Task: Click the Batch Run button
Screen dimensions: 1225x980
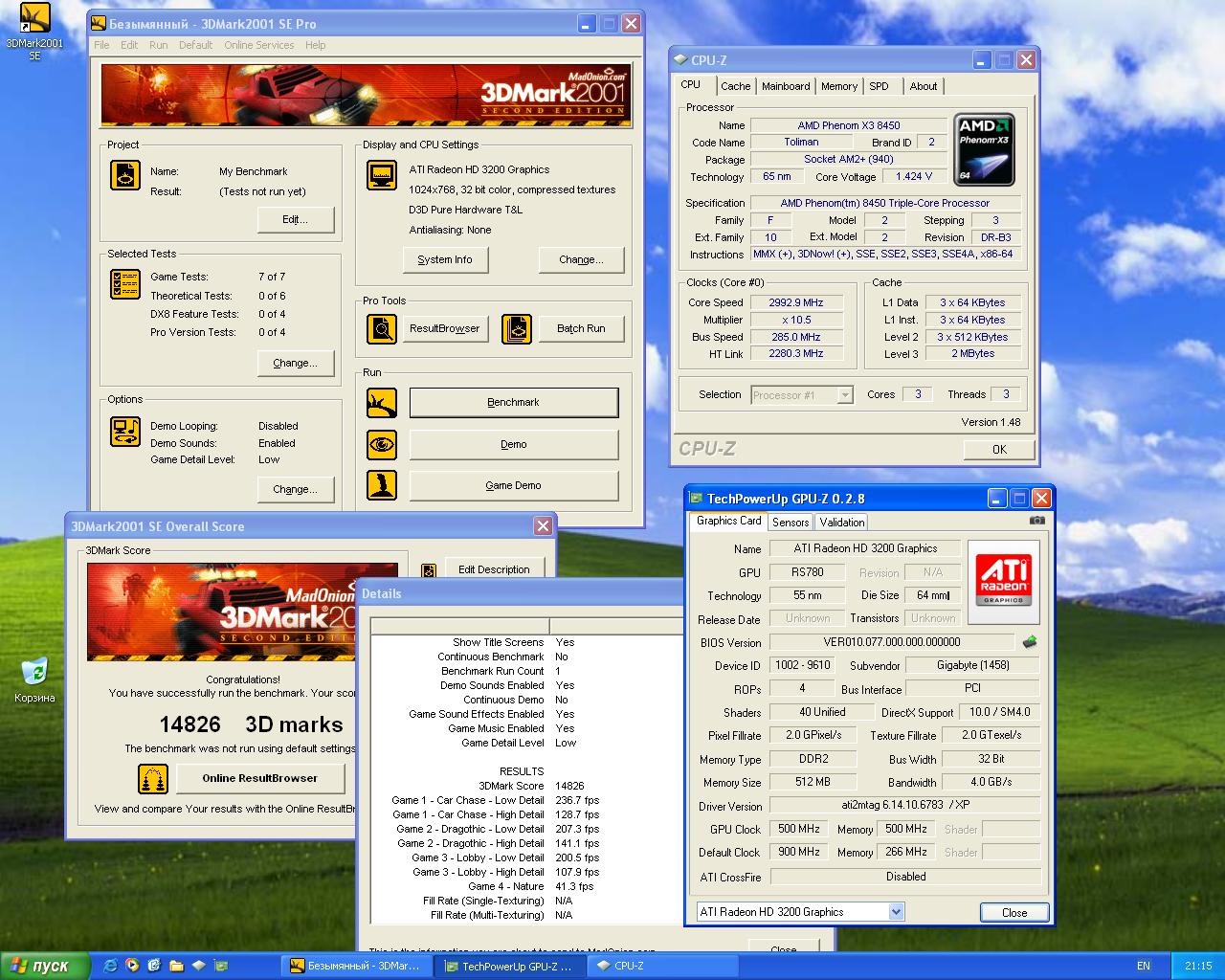Action: pos(582,328)
